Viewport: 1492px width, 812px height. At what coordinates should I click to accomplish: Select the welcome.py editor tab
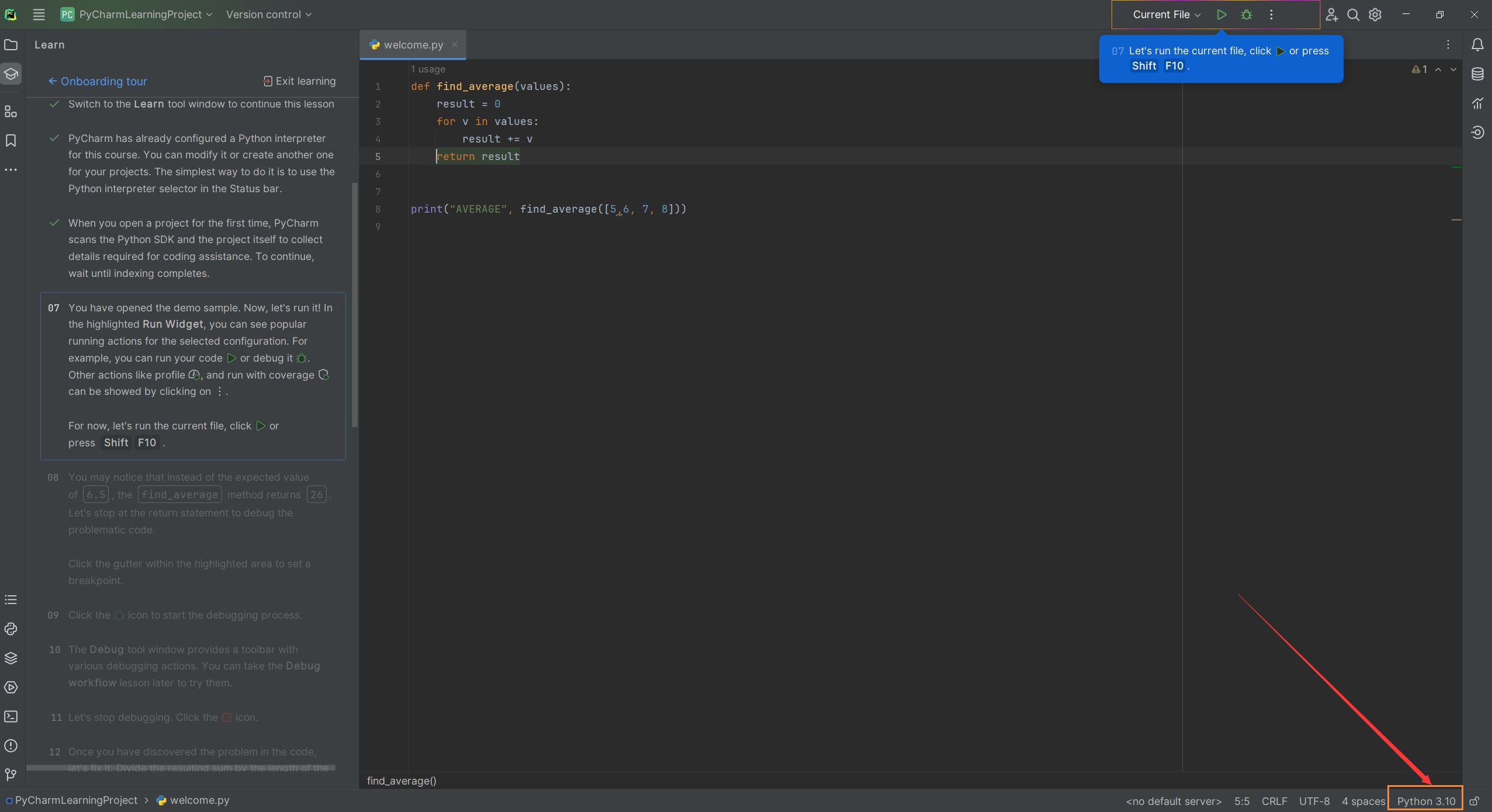[413, 44]
